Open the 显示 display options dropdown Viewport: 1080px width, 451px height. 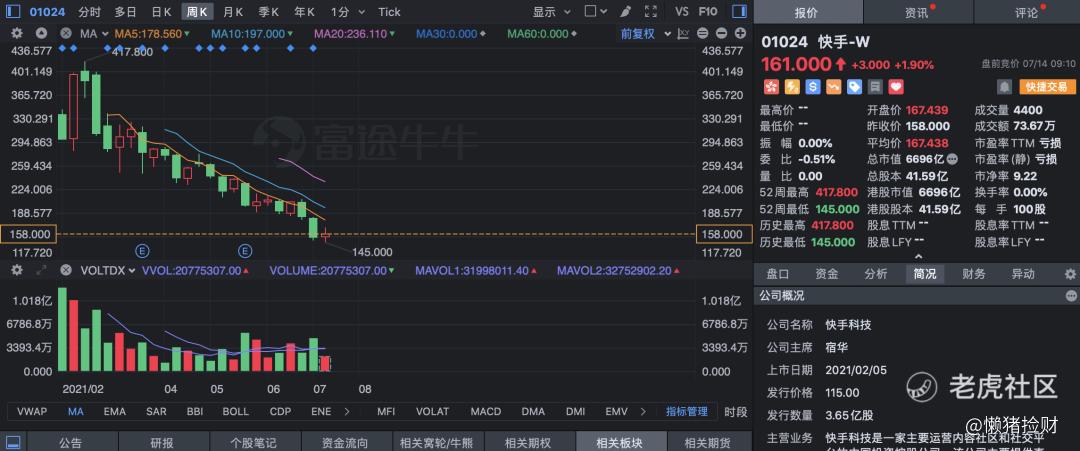point(552,12)
